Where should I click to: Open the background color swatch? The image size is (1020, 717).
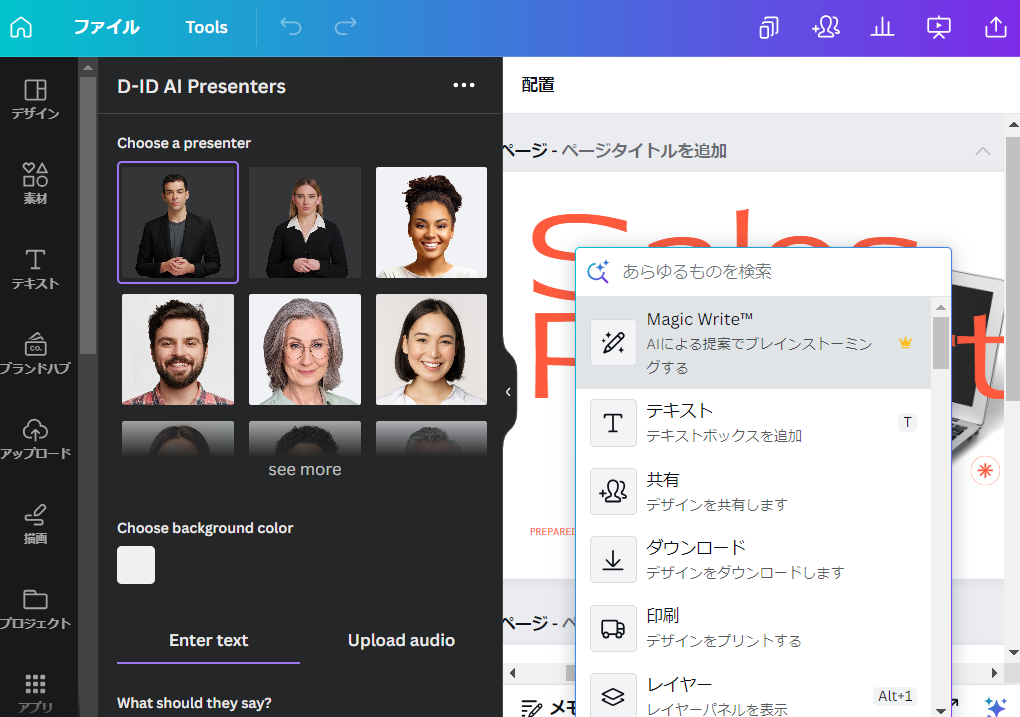point(136,565)
